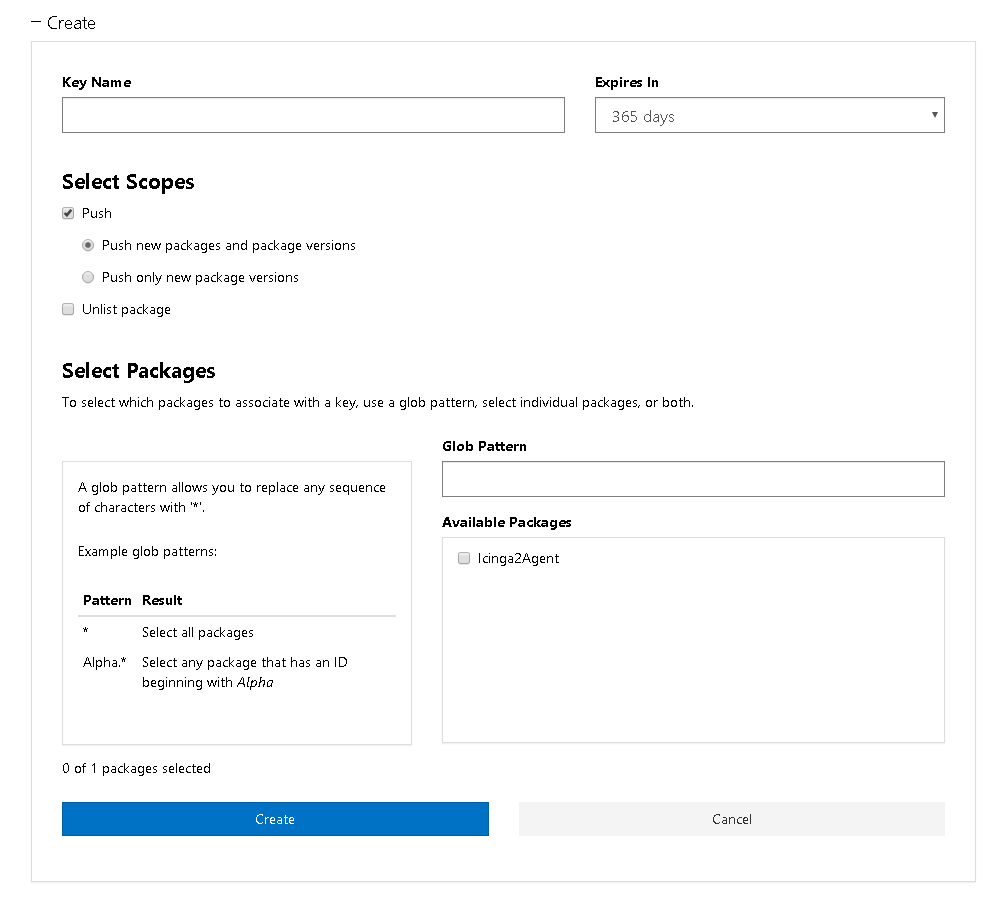Collapse the Create section minus icon
Viewport: 1007px width, 904px height.
(37, 22)
